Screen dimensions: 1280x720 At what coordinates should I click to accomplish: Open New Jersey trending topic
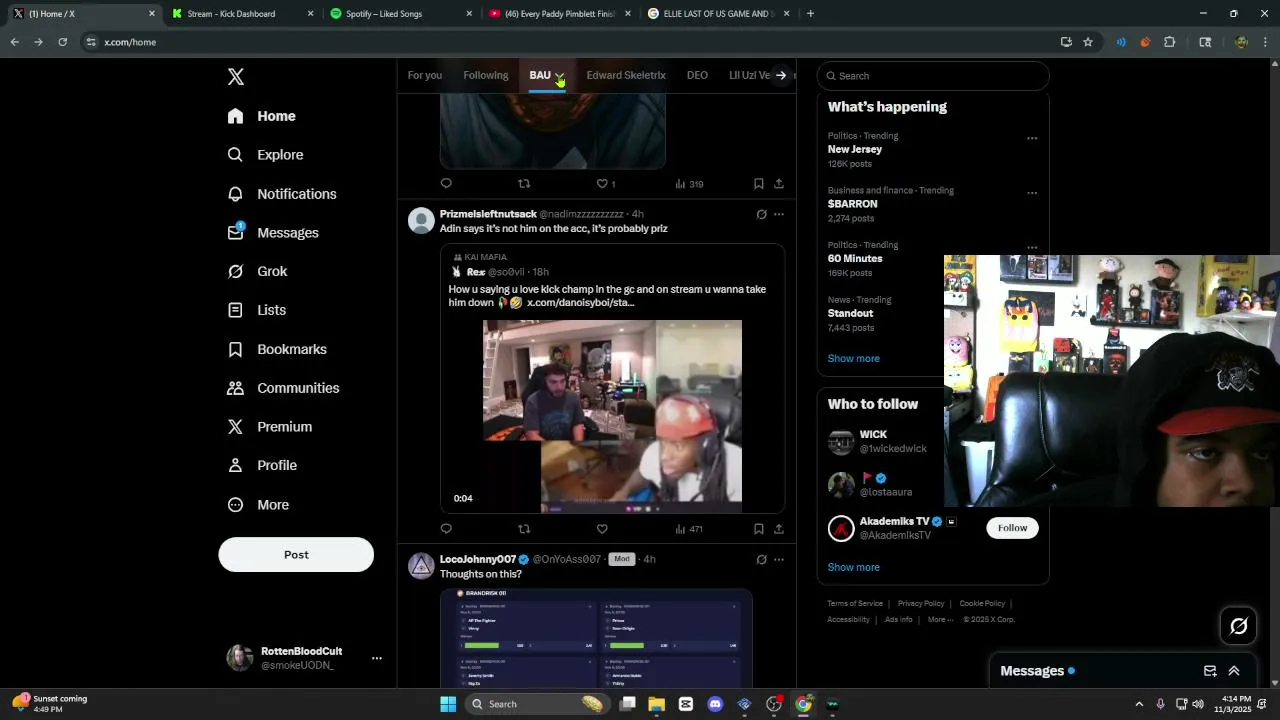855,149
